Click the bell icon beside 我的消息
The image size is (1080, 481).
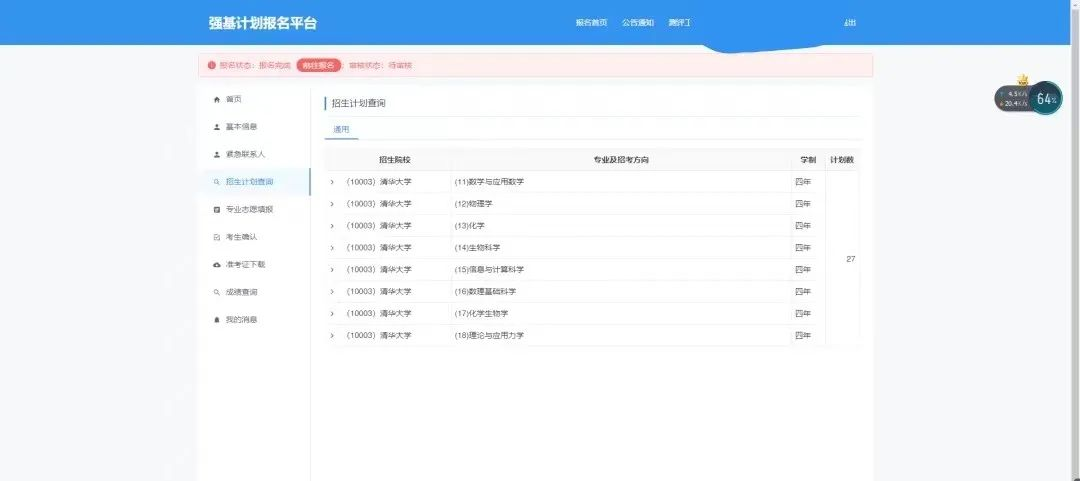point(217,320)
